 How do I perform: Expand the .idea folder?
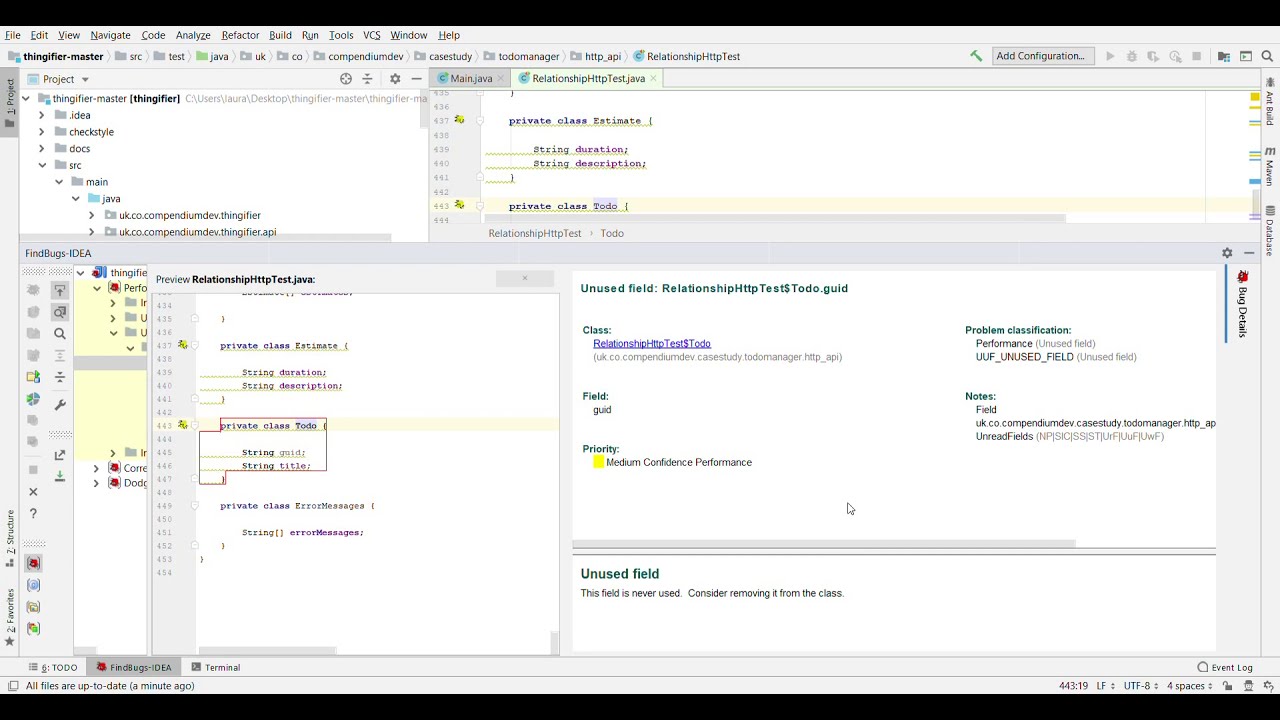point(42,115)
